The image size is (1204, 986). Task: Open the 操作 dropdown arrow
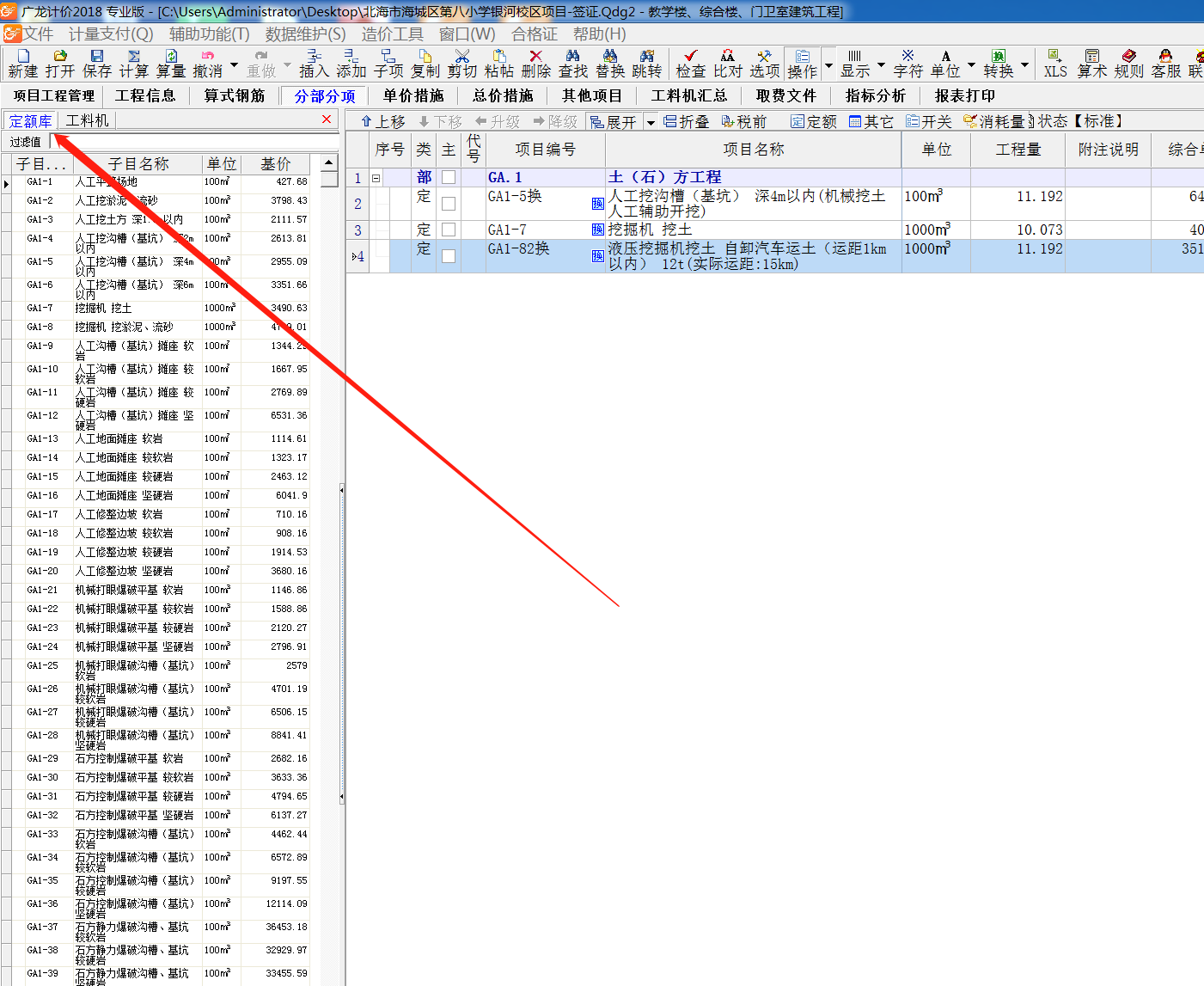pos(828,64)
